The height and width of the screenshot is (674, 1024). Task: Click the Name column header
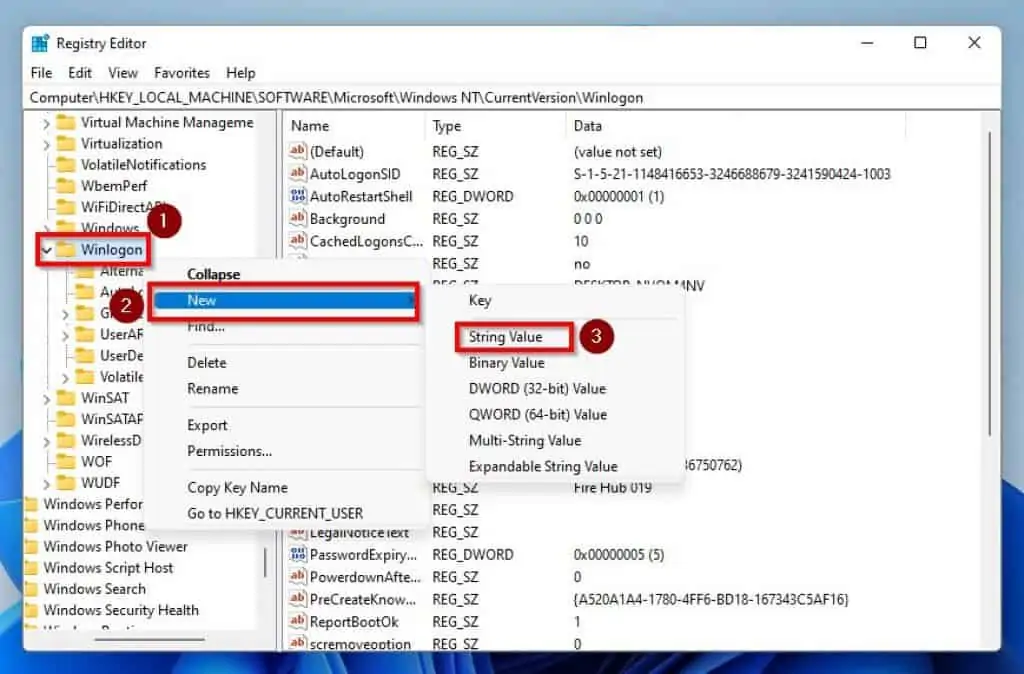click(310, 126)
